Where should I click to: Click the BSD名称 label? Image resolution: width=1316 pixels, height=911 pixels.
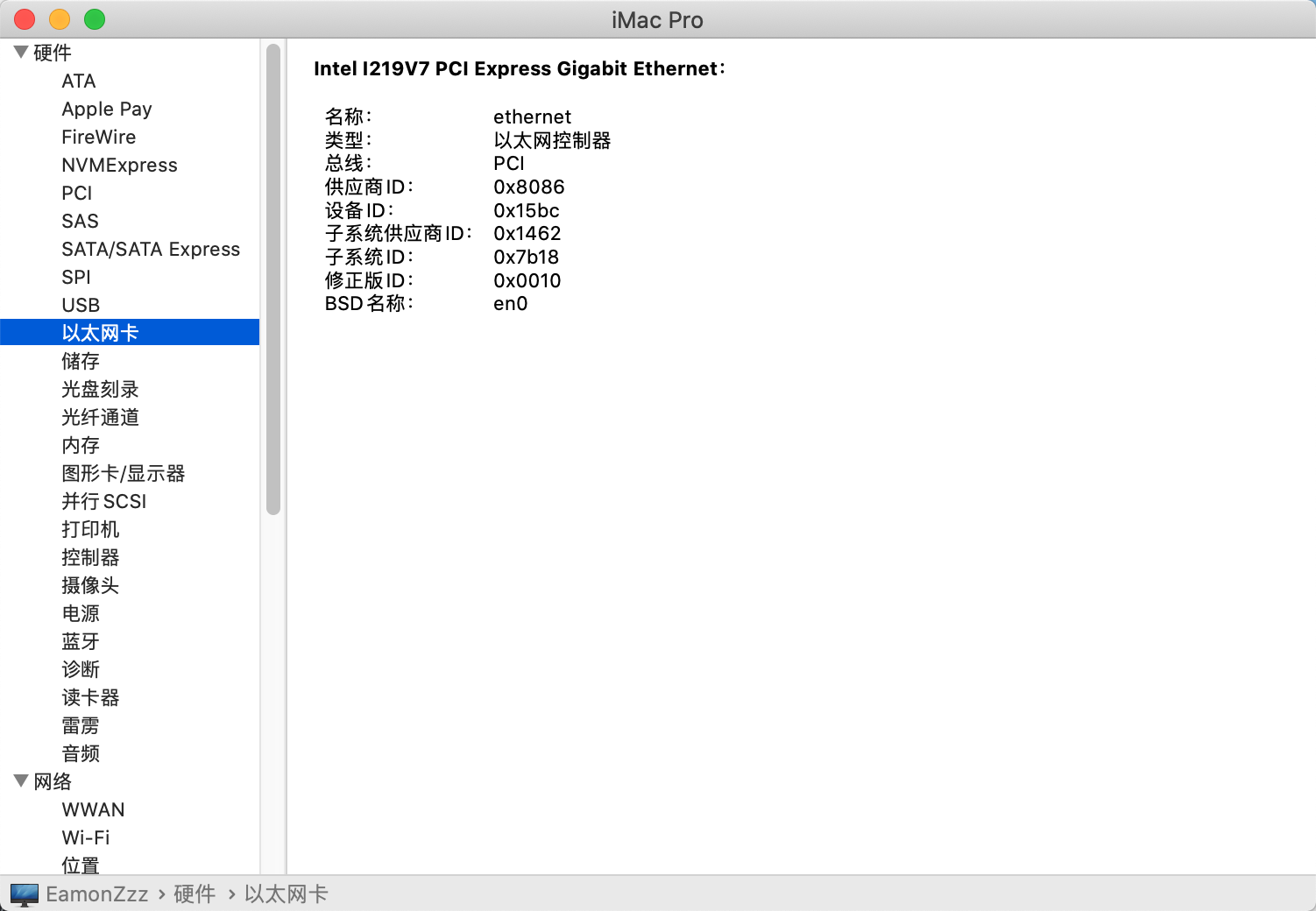369,303
